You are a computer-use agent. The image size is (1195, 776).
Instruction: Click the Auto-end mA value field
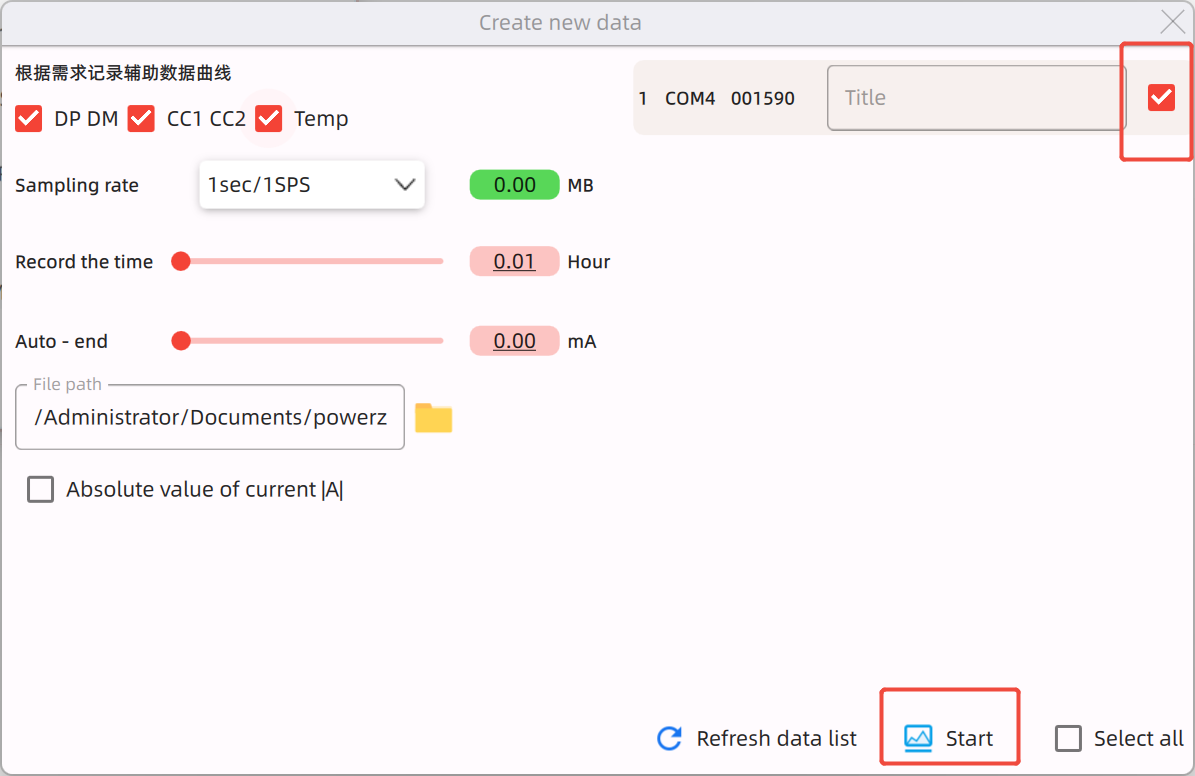coord(514,340)
